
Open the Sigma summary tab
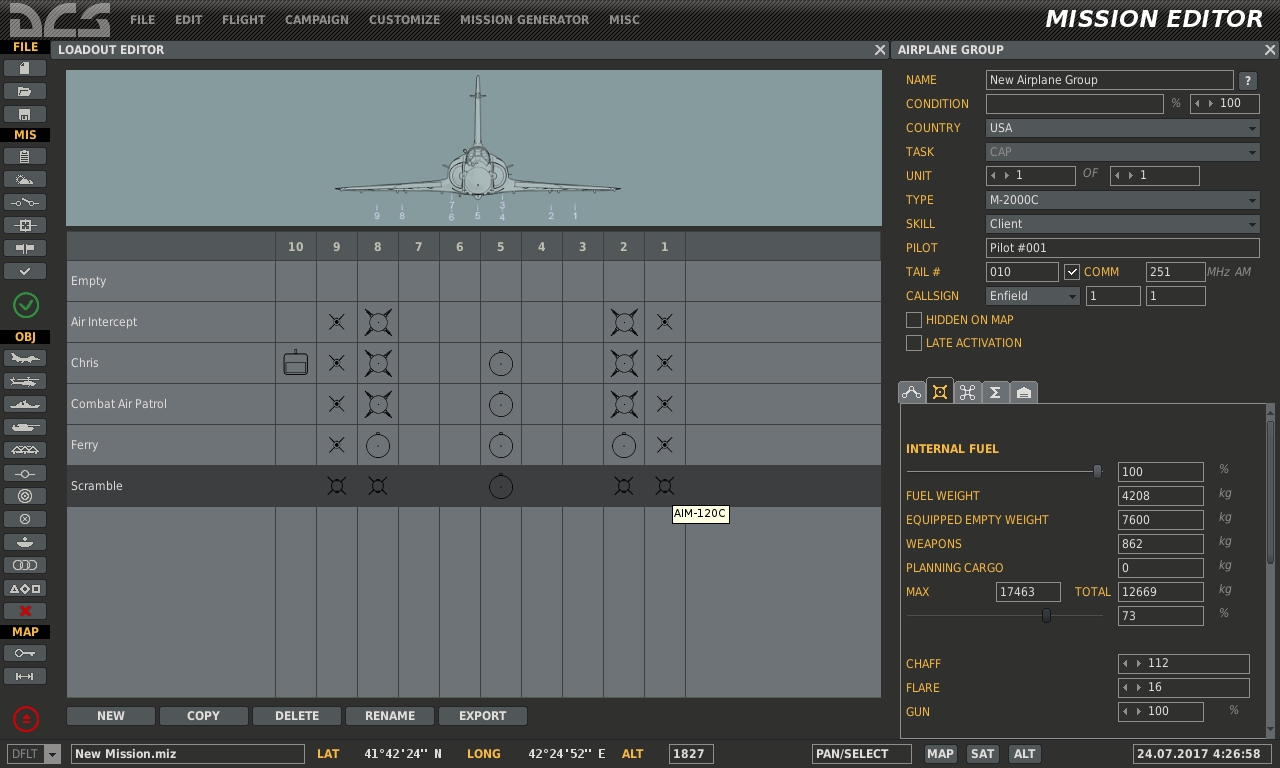[995, 392]
